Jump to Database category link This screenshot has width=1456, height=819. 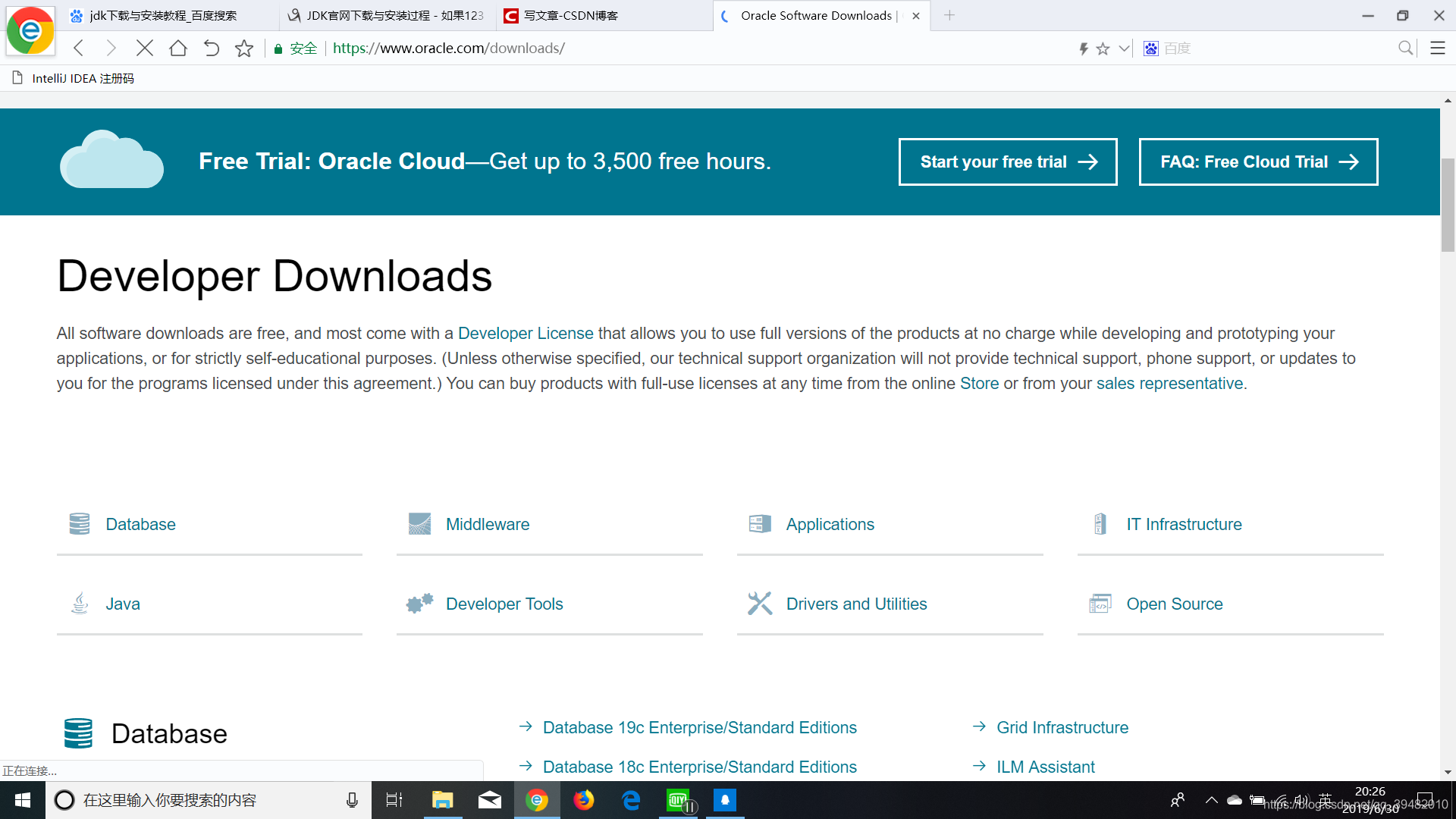(x=140, y=524)
